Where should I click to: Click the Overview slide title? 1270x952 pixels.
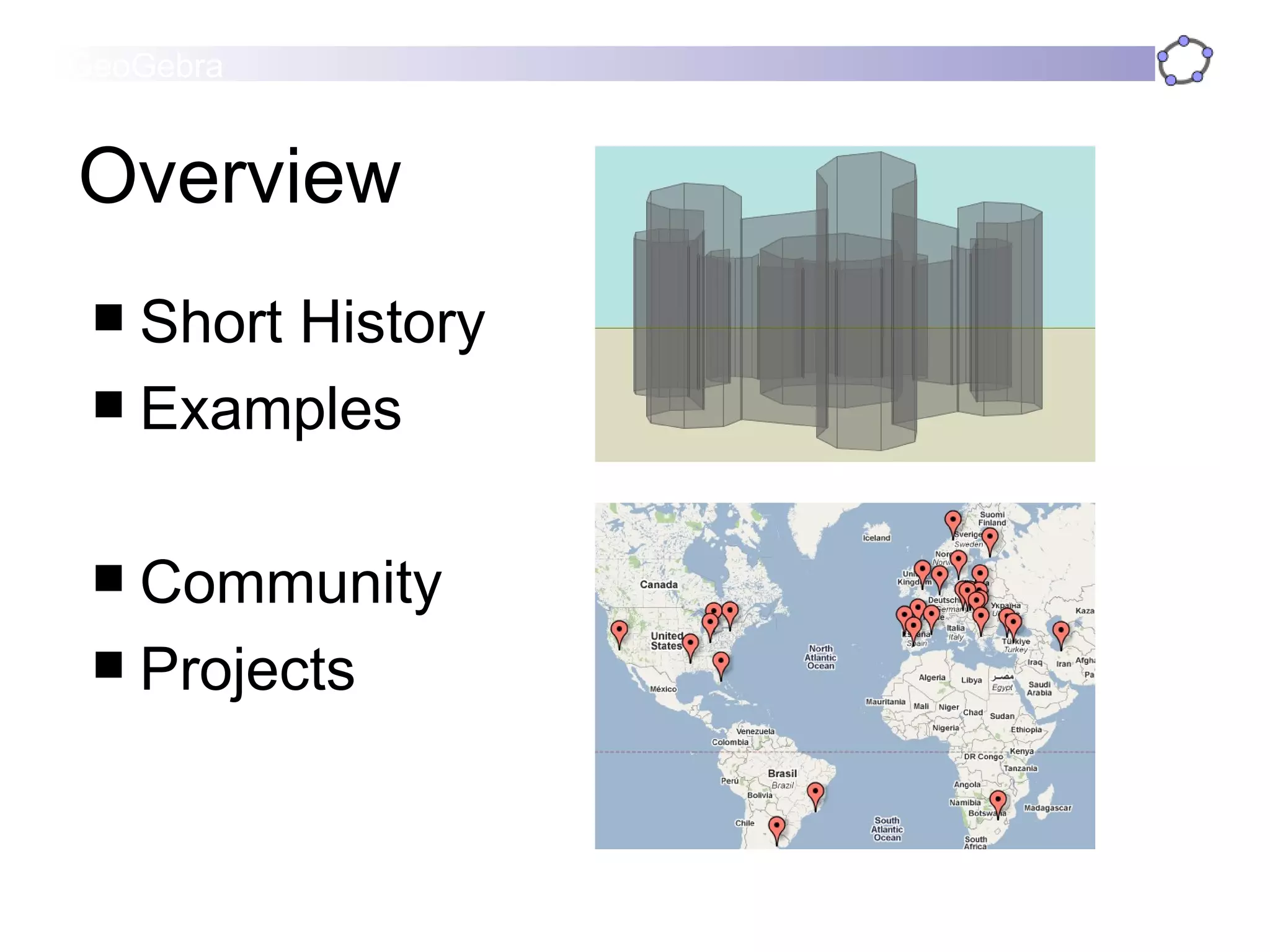tap(239, 176)
